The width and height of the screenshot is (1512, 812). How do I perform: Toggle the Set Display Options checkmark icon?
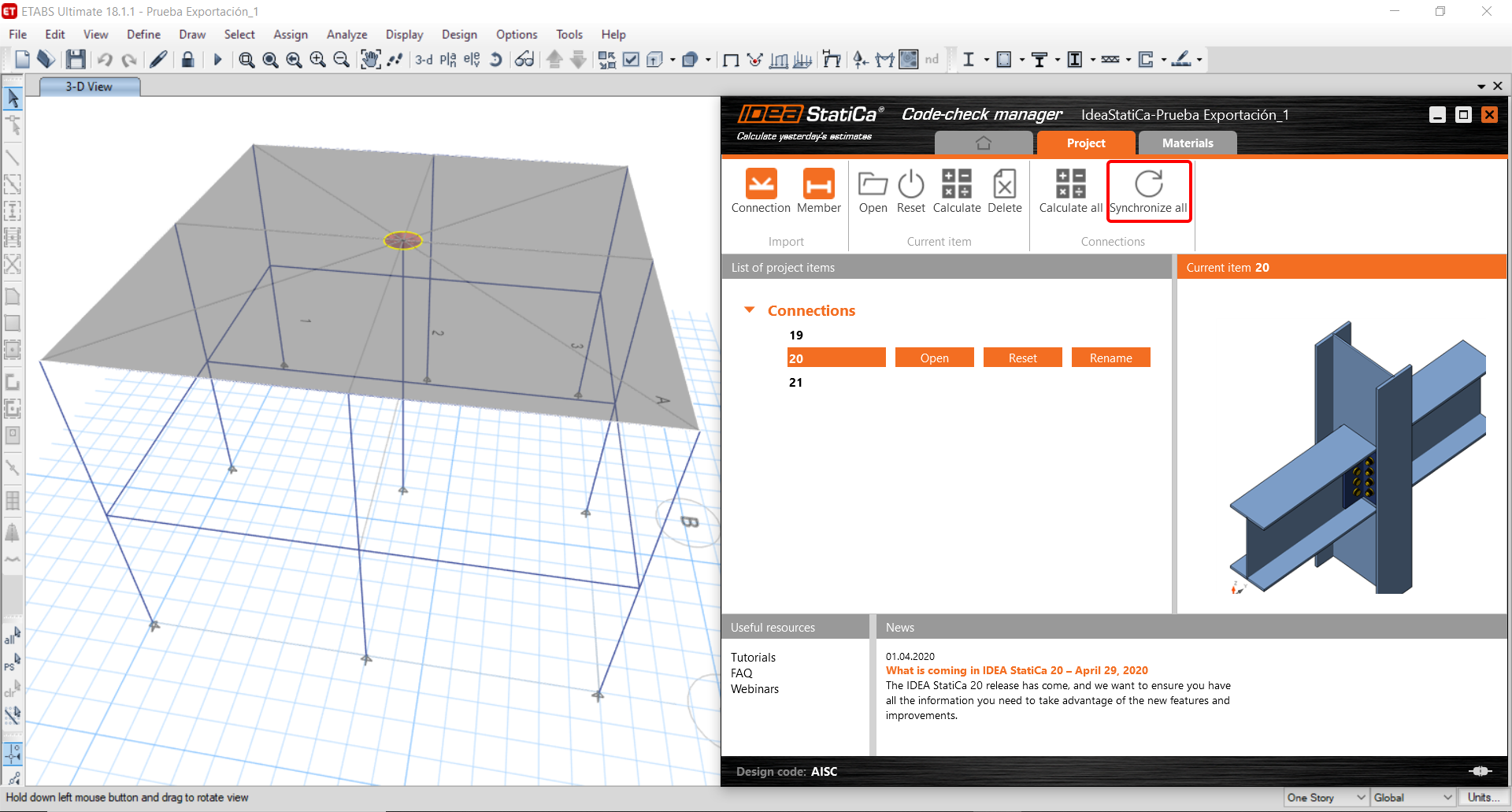click(x=631, y=60)
